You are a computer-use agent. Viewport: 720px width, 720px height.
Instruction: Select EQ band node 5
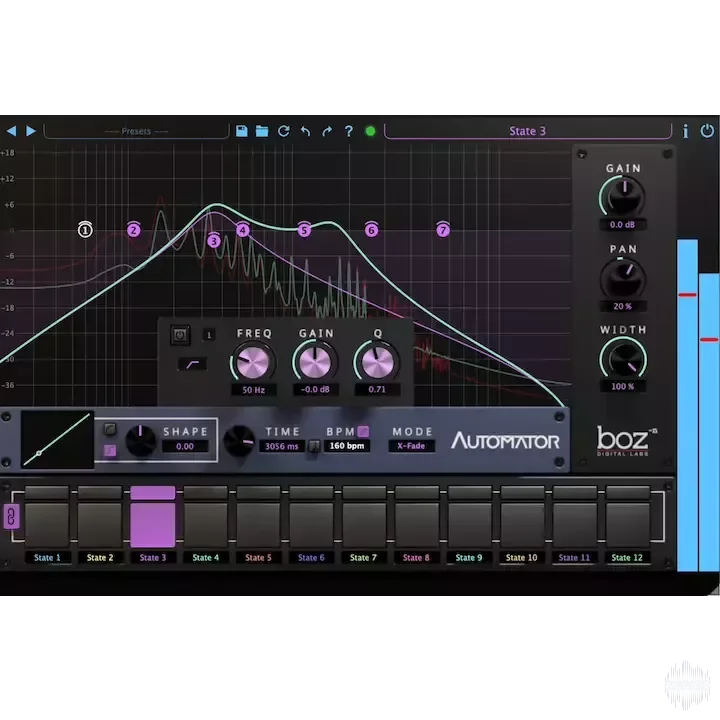tap(304, 230)
